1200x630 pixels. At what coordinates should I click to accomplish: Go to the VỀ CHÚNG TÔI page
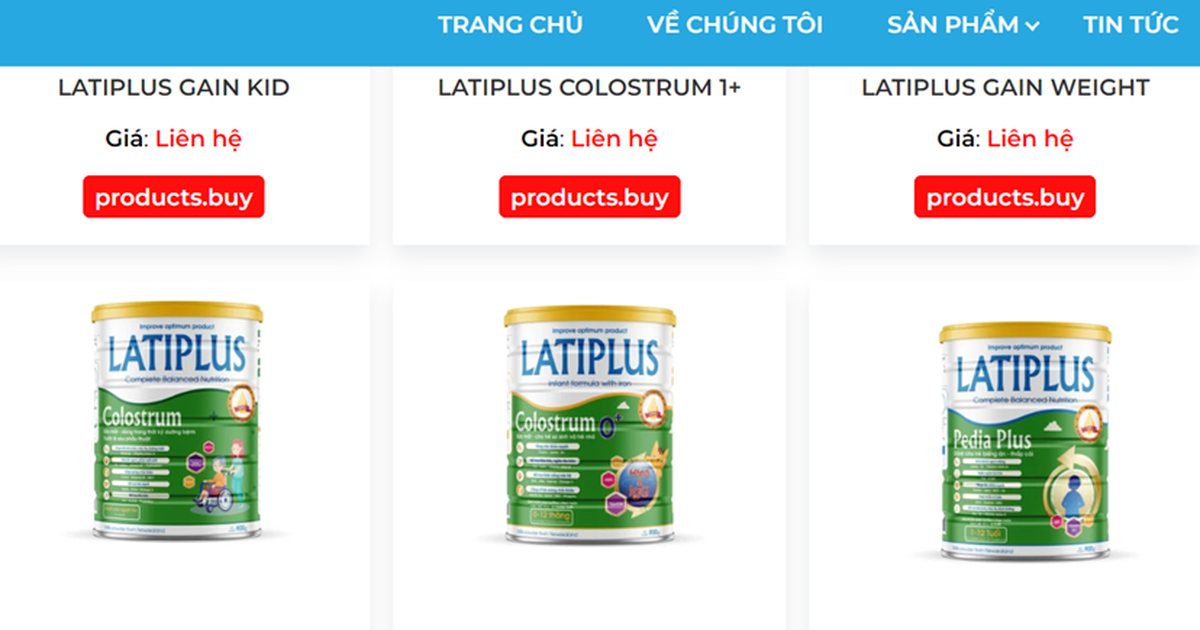pos(735,25)
